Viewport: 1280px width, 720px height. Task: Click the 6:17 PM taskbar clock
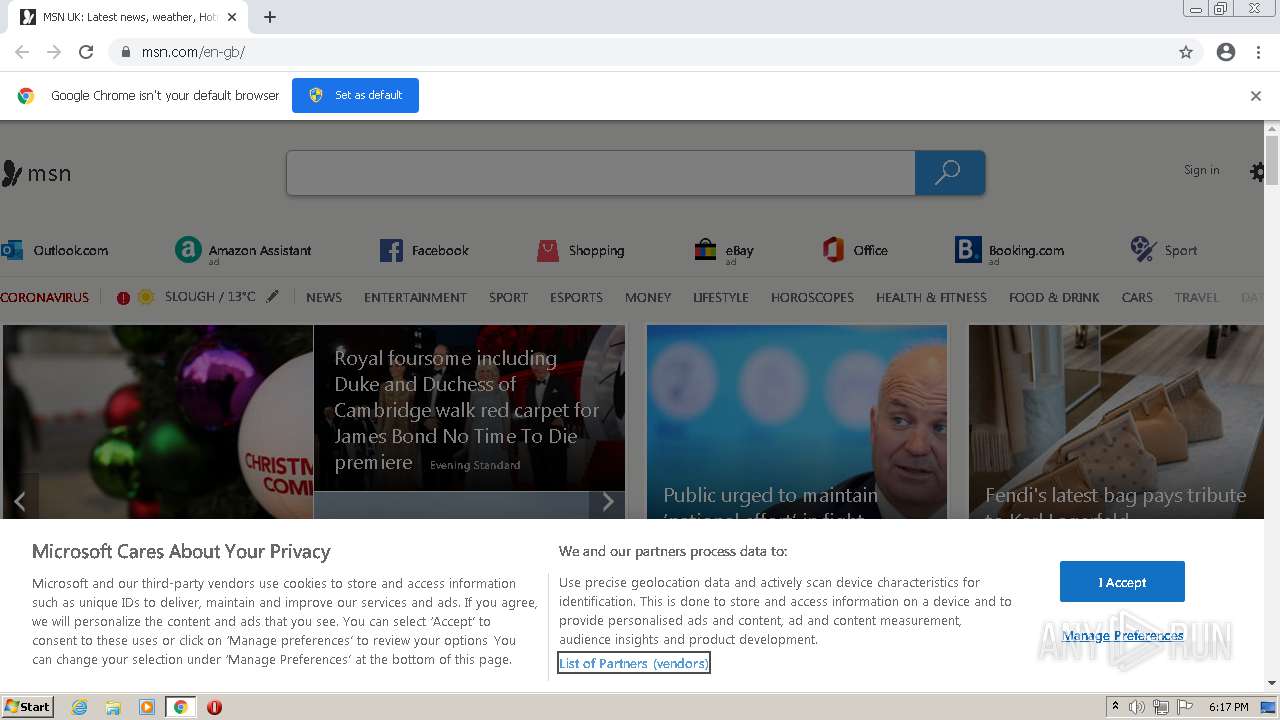(x=1228, y=707)
